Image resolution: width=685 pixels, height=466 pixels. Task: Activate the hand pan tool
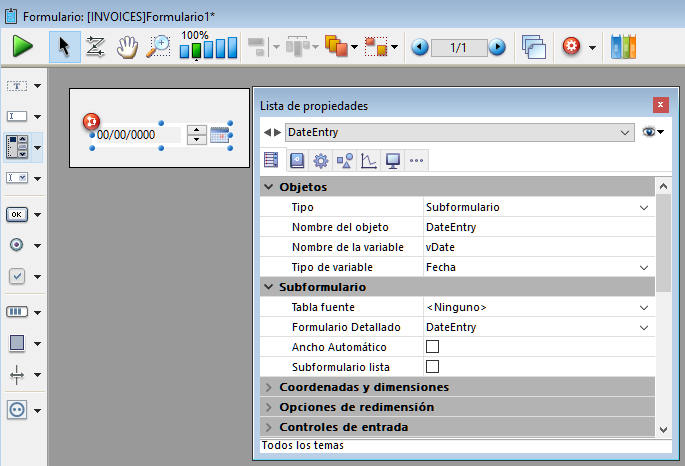click(126, 46)
